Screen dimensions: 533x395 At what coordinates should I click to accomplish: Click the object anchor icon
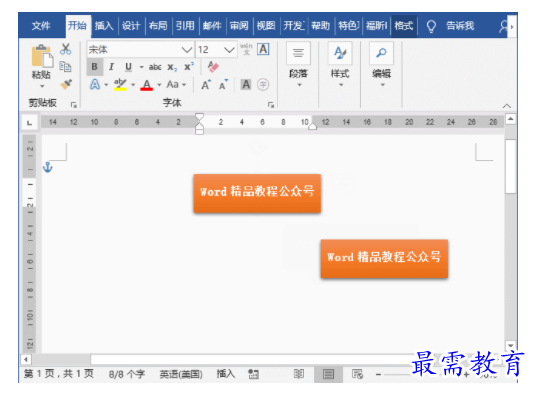click(x=48, y=167)
